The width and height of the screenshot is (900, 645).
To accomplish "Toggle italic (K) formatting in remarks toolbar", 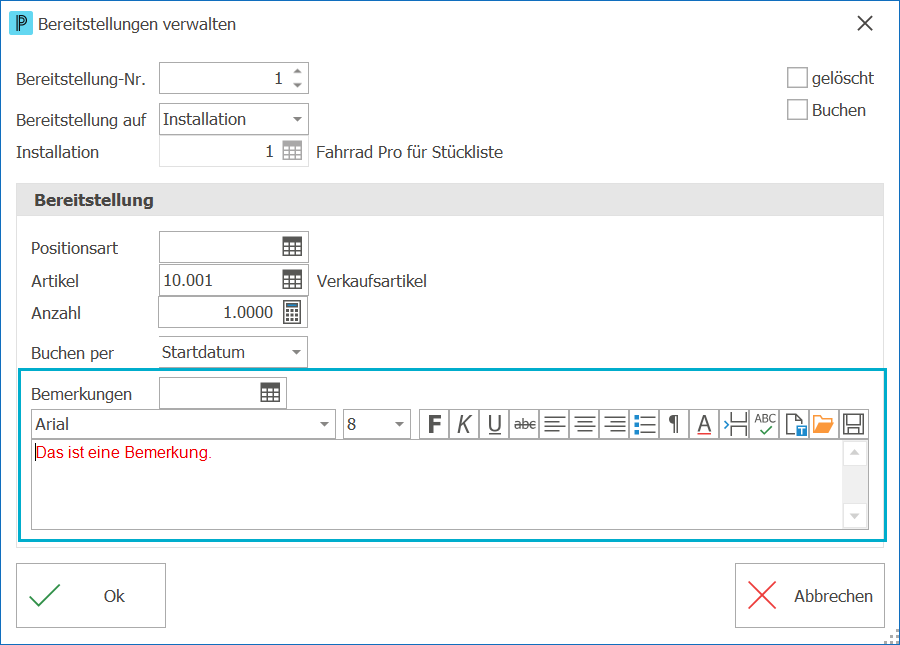I will pos(464,424).
